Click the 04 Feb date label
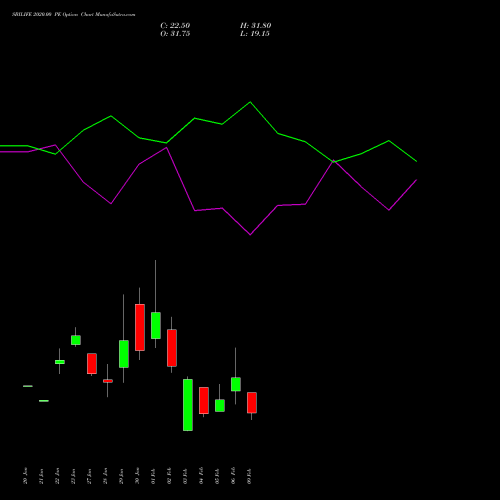 click(x=202, y=476)
